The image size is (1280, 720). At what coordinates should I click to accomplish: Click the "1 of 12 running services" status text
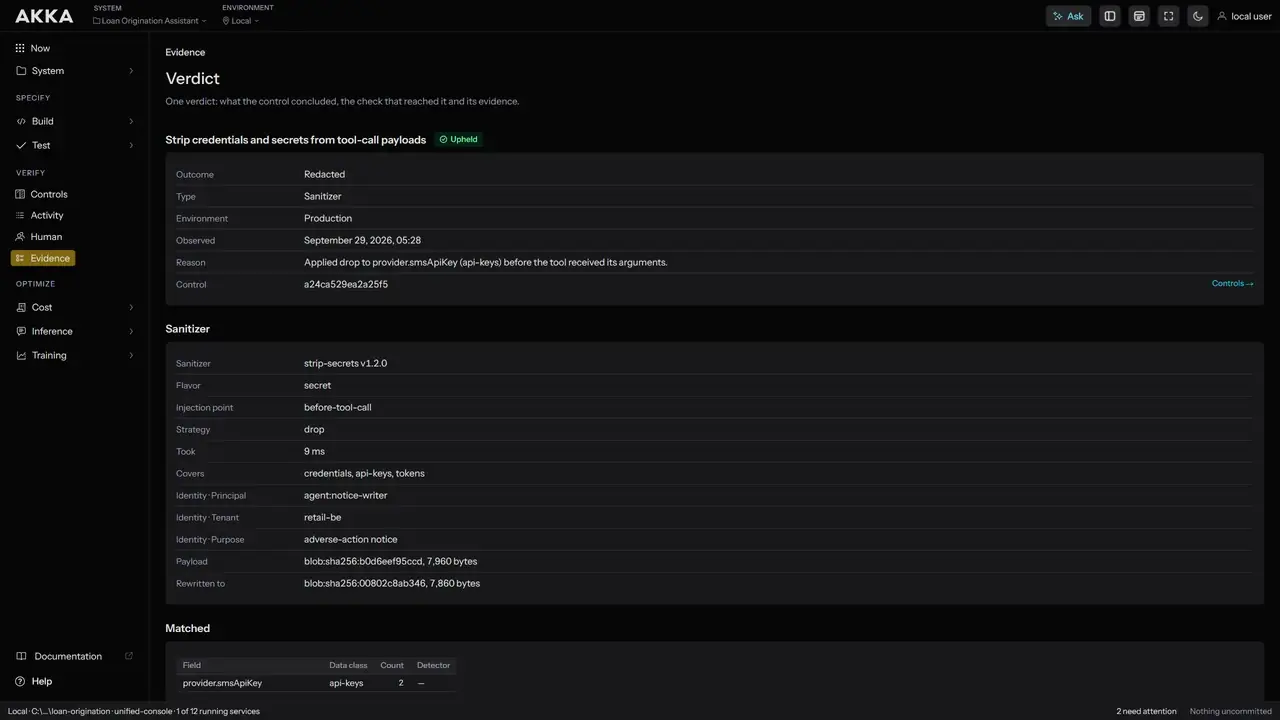(x=218, y=712)
